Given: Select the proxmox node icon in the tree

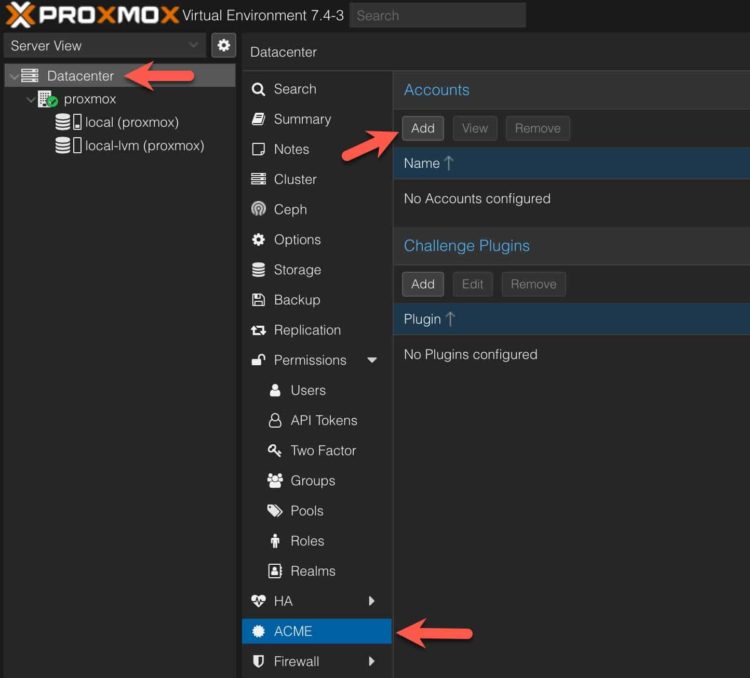Looking at the screenshot, I should point(47,99).
